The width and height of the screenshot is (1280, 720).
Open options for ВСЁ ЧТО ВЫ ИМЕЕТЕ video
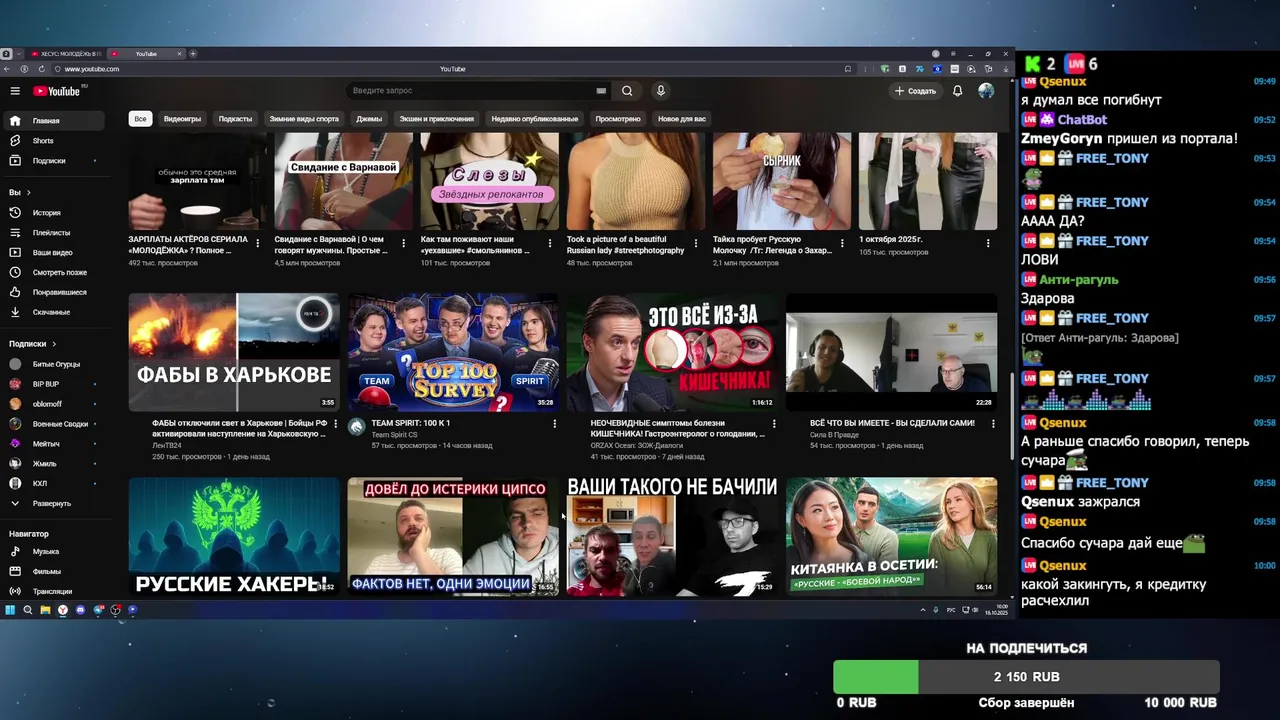point(993,424)
